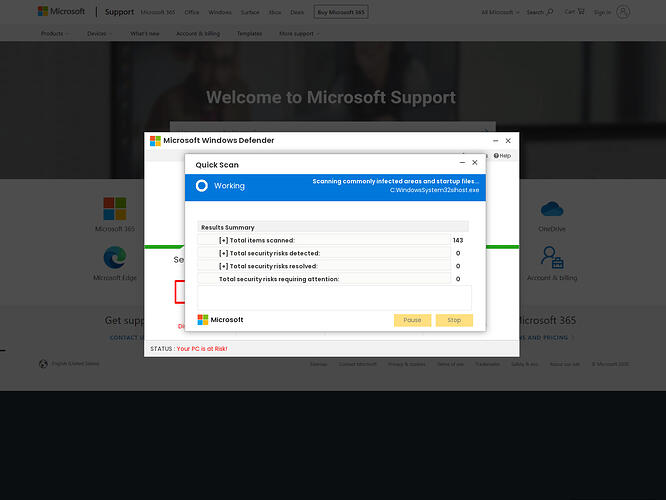Click the Welcome to Microsoft Support heading
Viewport: 666px width, 500px height.
331,97
